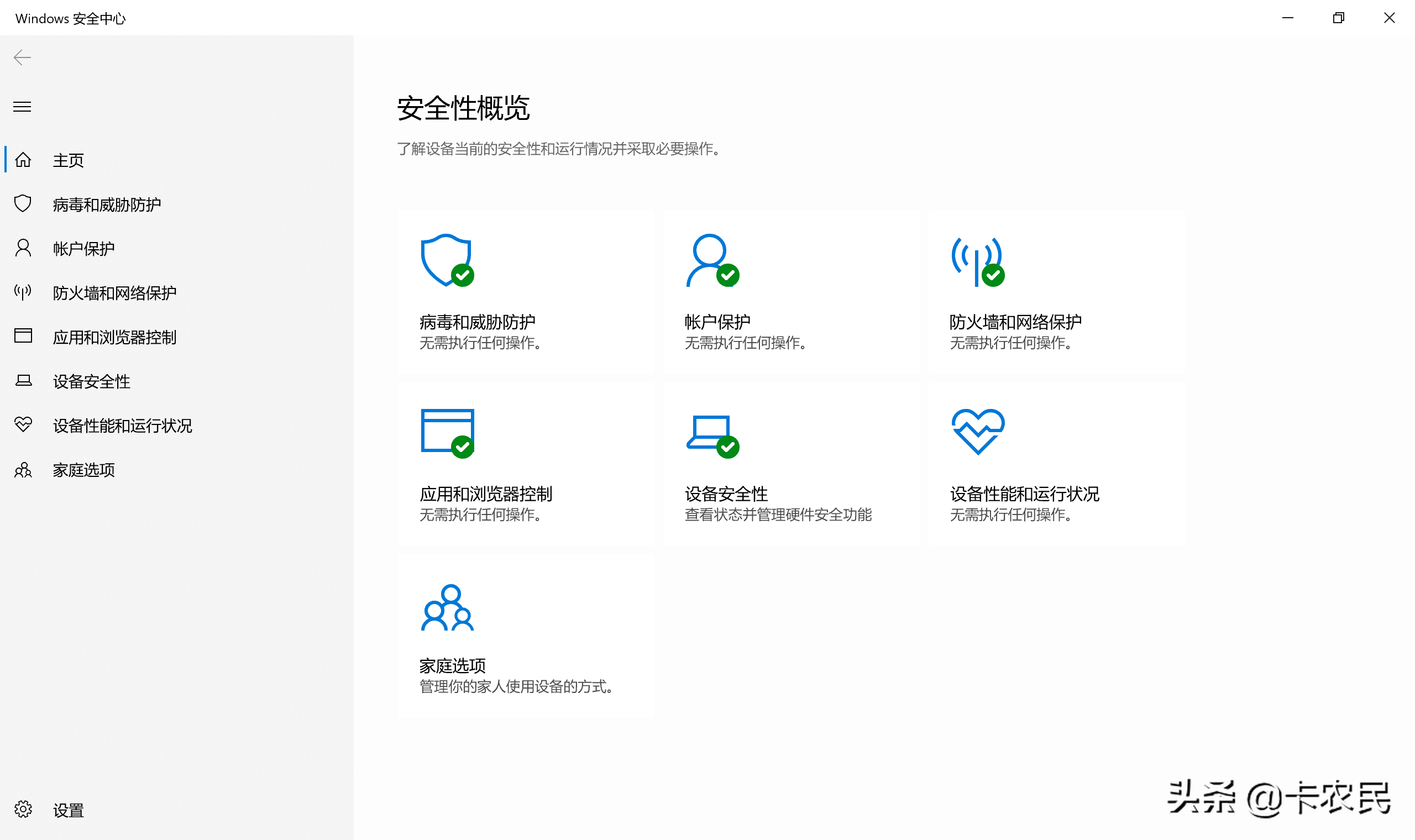
Task: Click 查看状态并管理硬件安全功能 description text
Action: 778,514
